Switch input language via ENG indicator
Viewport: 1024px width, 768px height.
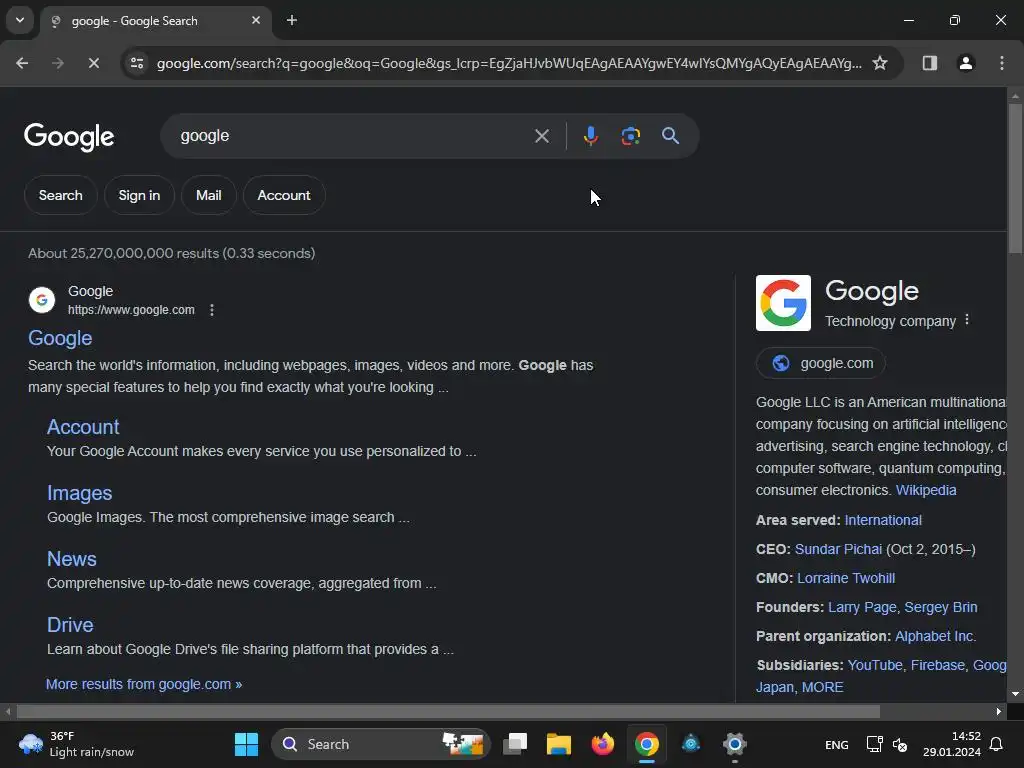(x=837, y=744)
